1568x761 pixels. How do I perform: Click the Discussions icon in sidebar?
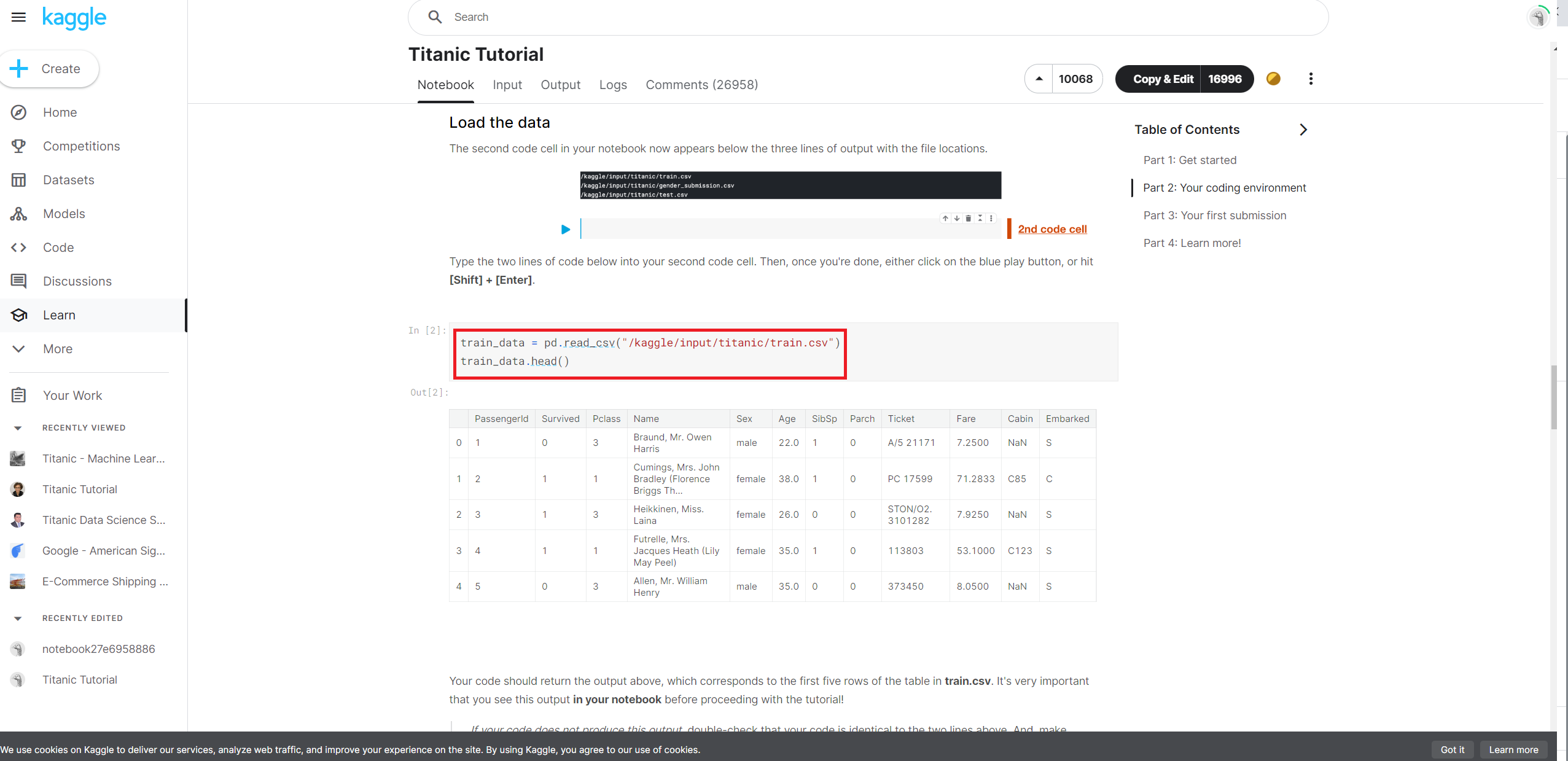[x=18, y=281]
